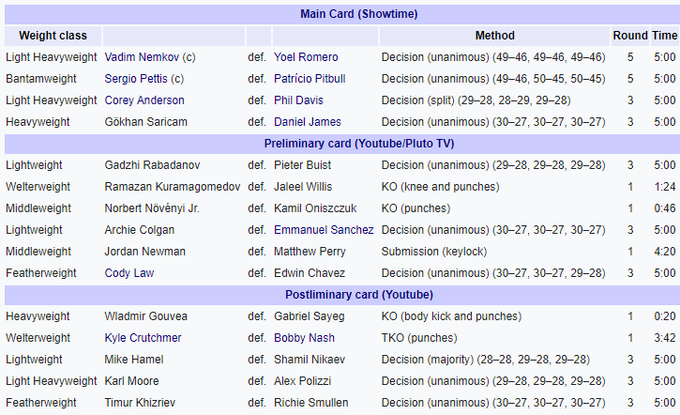The width and height of the screenshot is (680, 415).
Task: Follow the Gökhan Saricam link
Action: coord(145,122)
